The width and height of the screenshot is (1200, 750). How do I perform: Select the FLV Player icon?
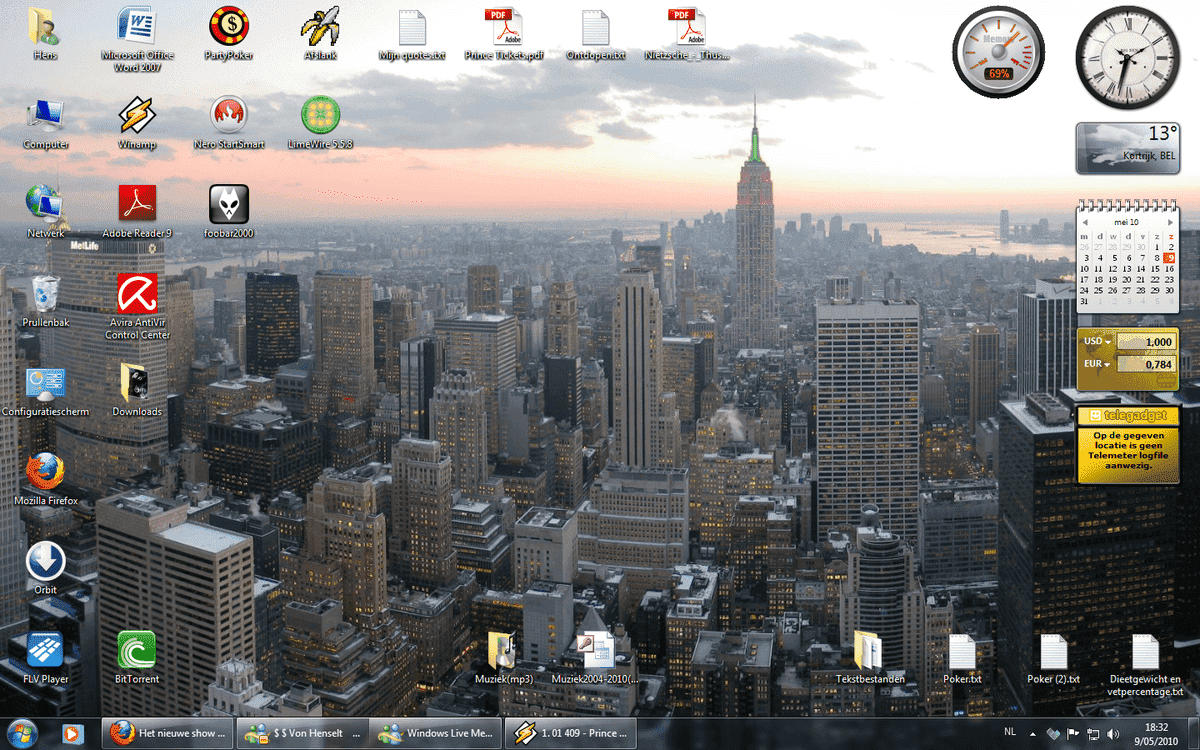(x=46, y=651)
